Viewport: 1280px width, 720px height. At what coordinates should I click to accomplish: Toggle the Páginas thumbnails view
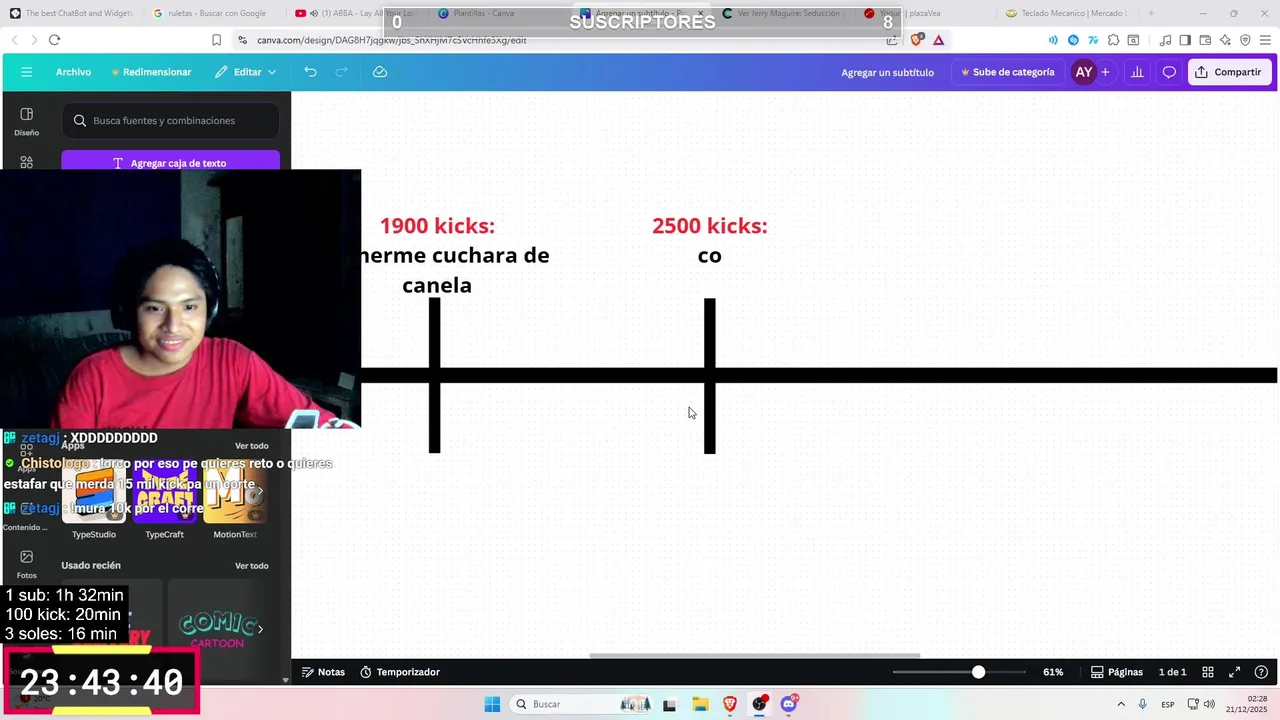(1116, 672)
